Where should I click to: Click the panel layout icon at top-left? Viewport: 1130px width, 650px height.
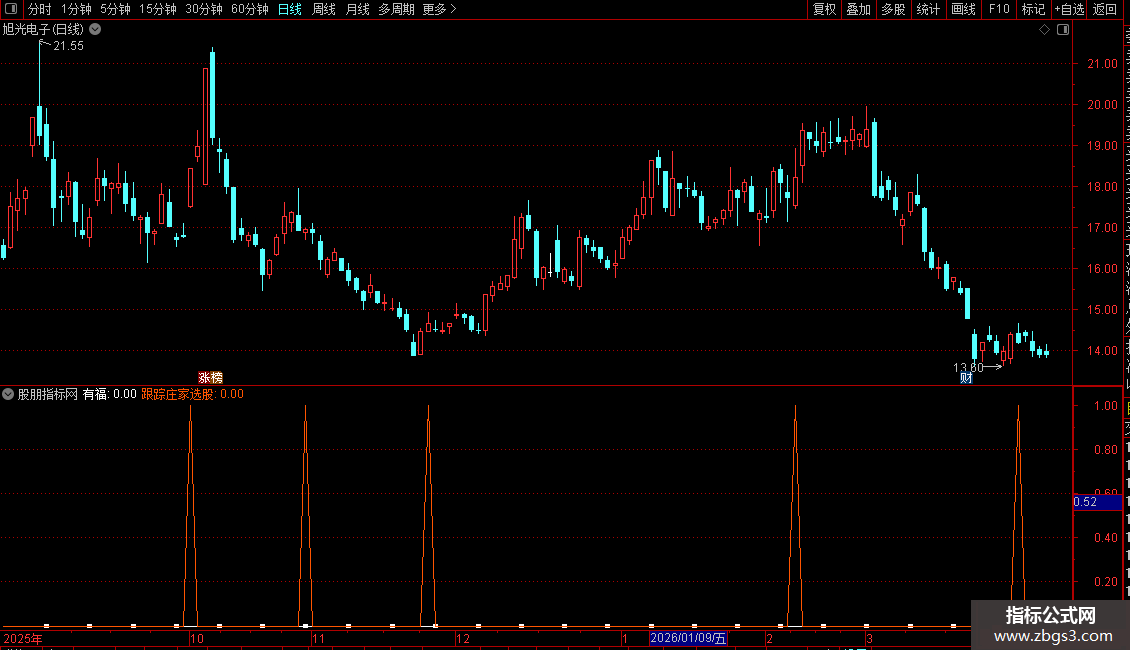tap(11, 9)
